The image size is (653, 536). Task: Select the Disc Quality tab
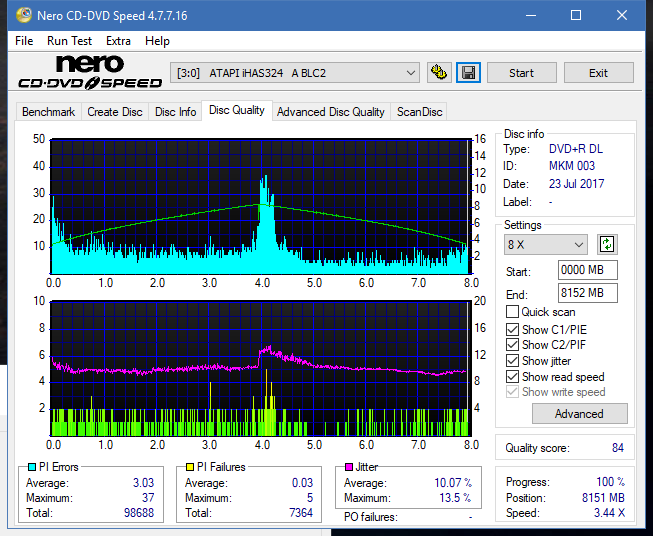click(x=237, y=110)
